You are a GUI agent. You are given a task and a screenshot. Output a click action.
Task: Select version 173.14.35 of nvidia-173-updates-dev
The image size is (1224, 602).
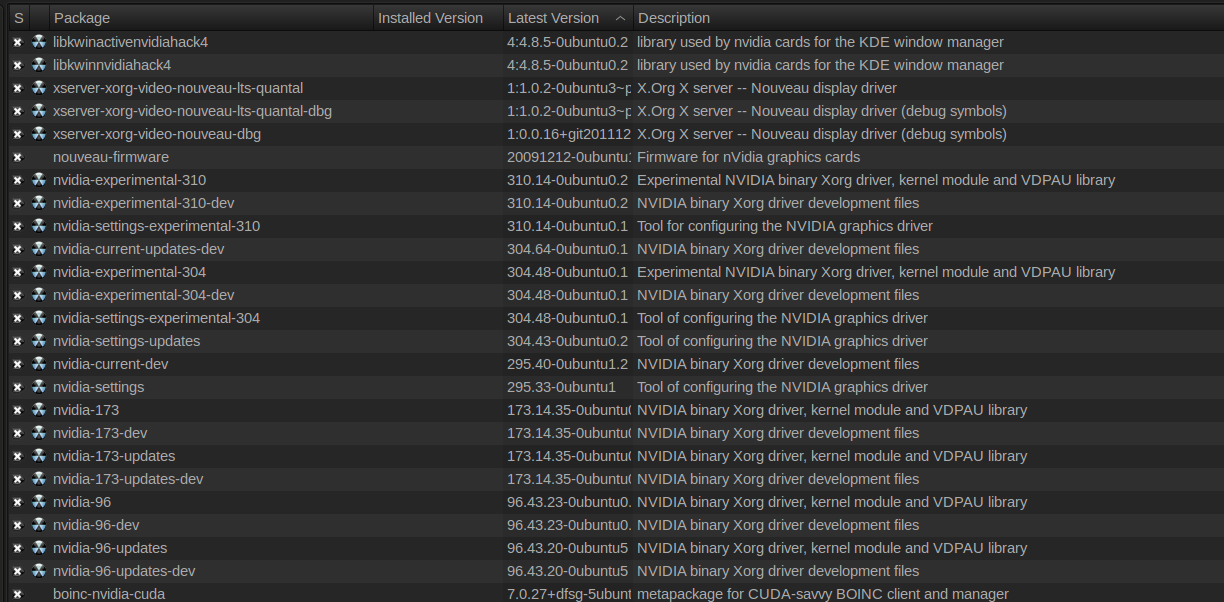567,479
